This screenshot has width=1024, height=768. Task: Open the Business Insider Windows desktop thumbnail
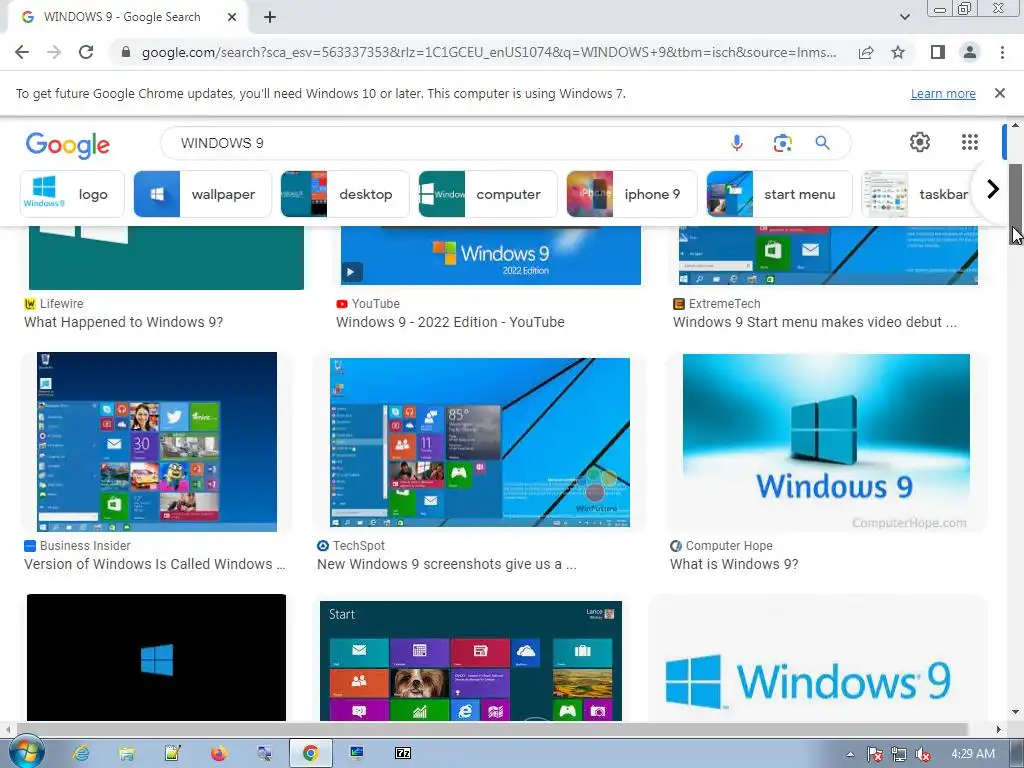(157, 441)
